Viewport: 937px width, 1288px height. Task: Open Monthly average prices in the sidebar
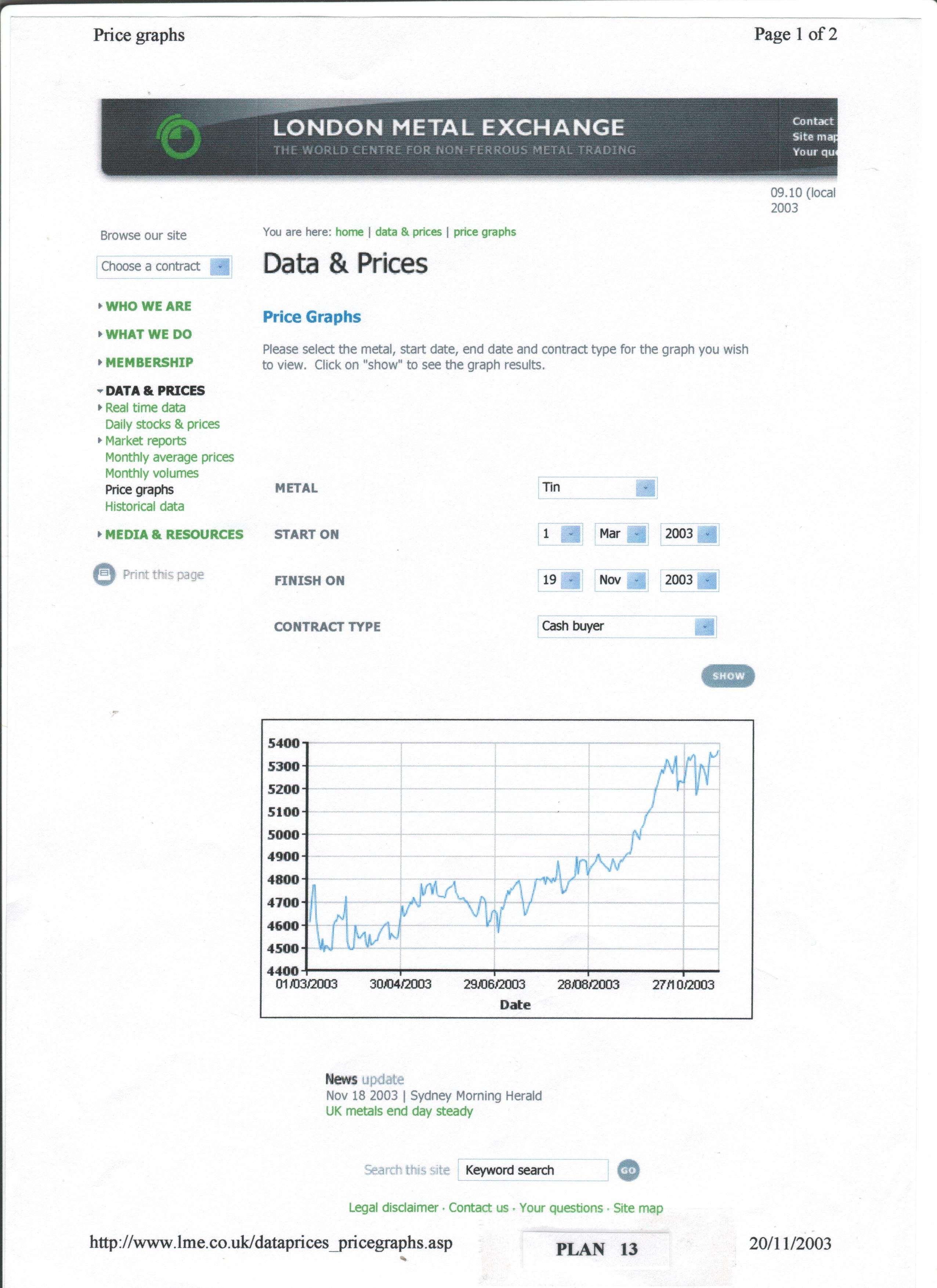point(169,457)
